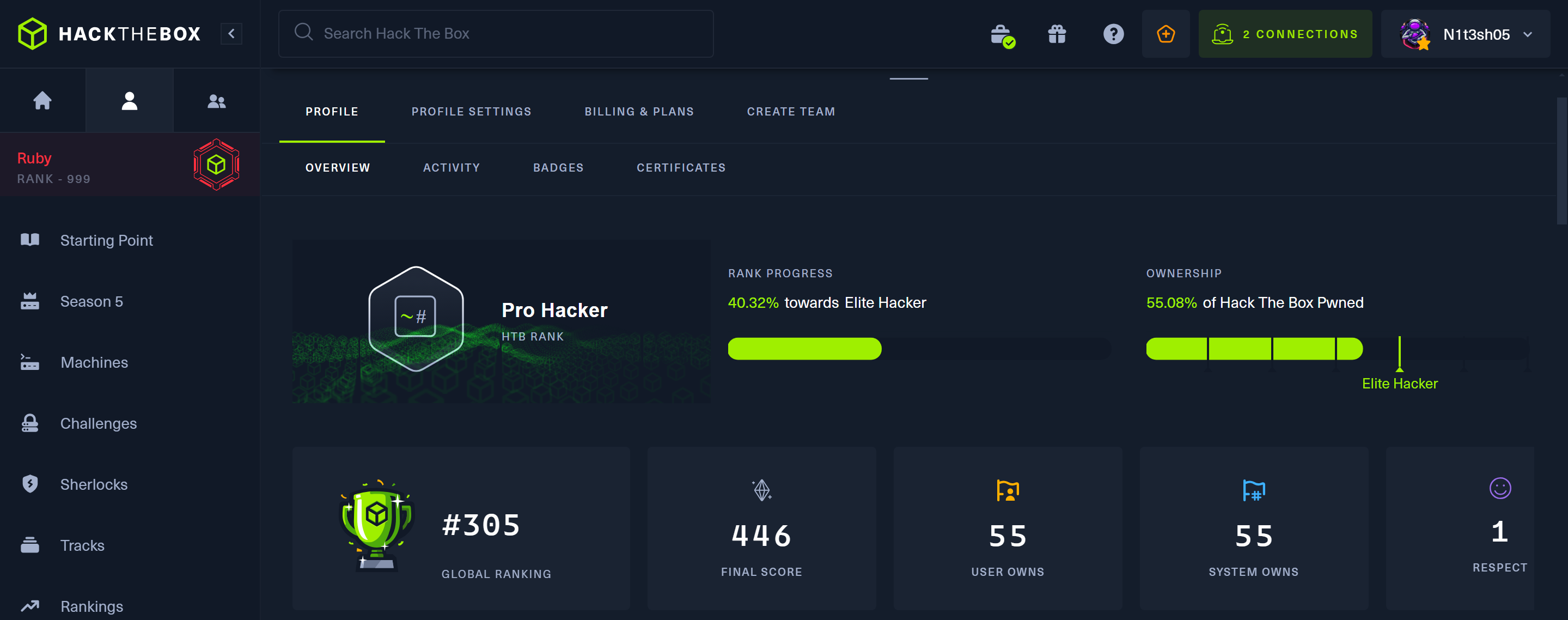This screenshot has width=1568, height=620.
Task: Open the help question mark icon
Action: (x=1113, y=34)
